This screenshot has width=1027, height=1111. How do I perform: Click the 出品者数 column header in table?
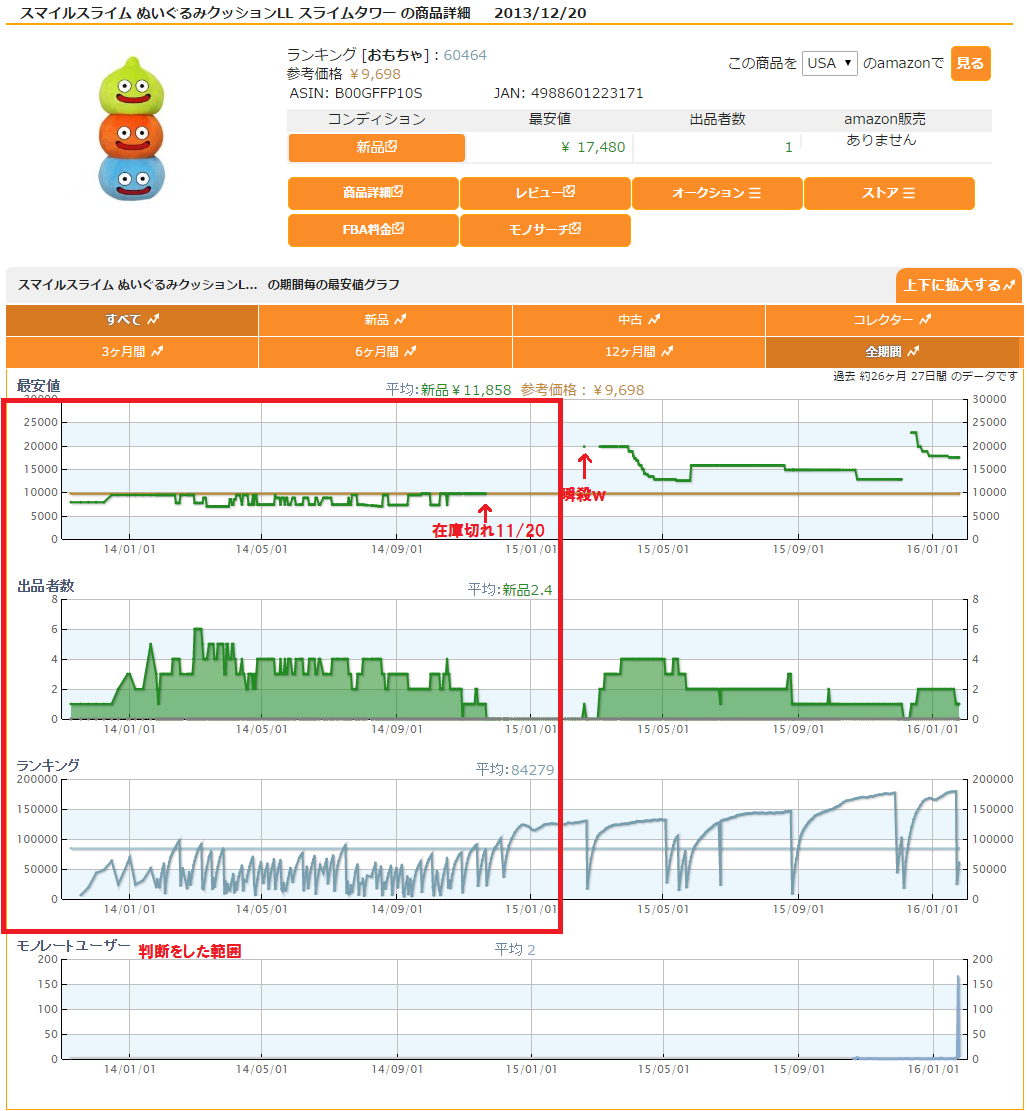click(x=717, y=119)
